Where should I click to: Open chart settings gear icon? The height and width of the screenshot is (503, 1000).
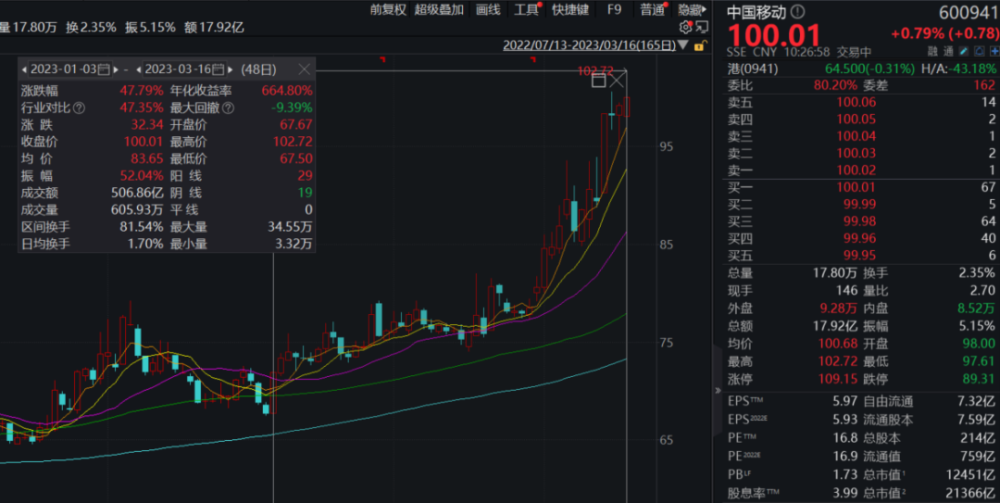[x=686, y=27]
